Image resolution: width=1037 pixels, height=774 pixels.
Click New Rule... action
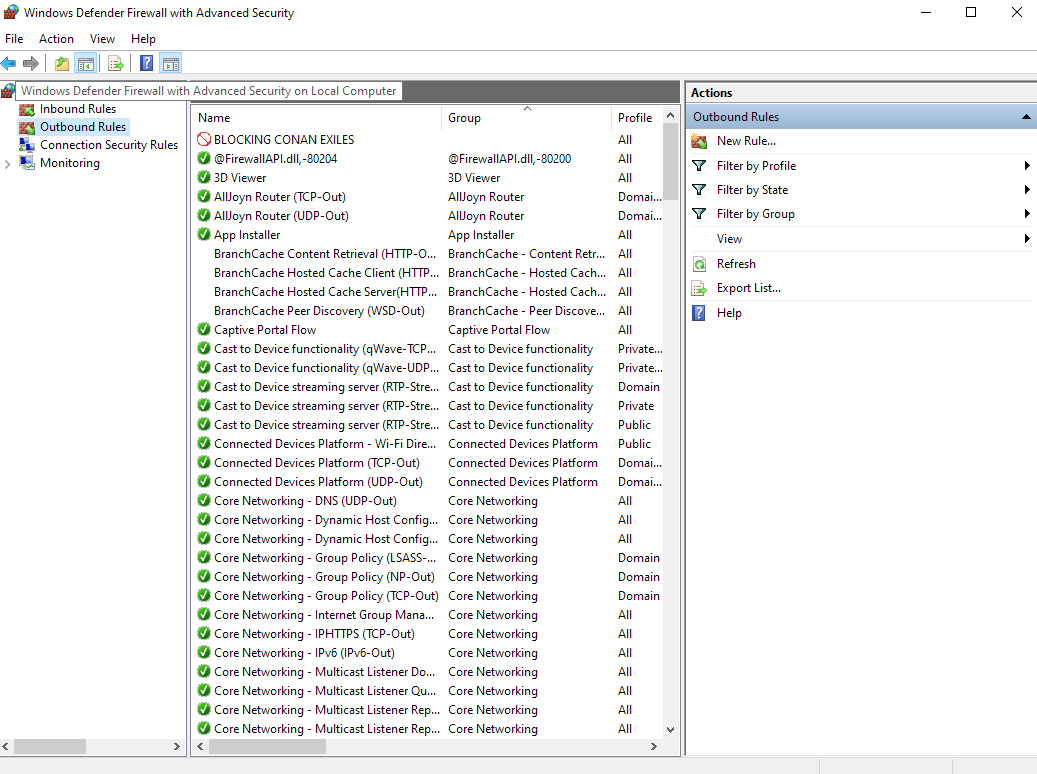[746, 141]
